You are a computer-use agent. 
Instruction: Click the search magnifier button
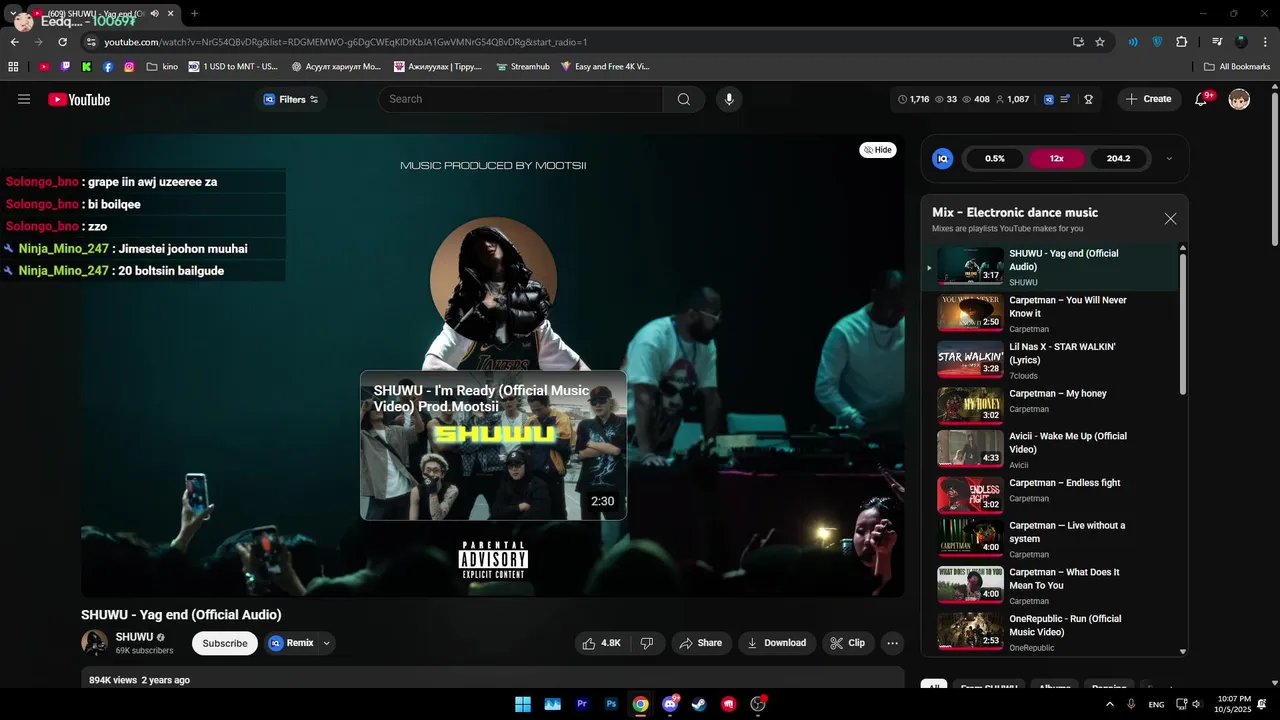(684, 99)
